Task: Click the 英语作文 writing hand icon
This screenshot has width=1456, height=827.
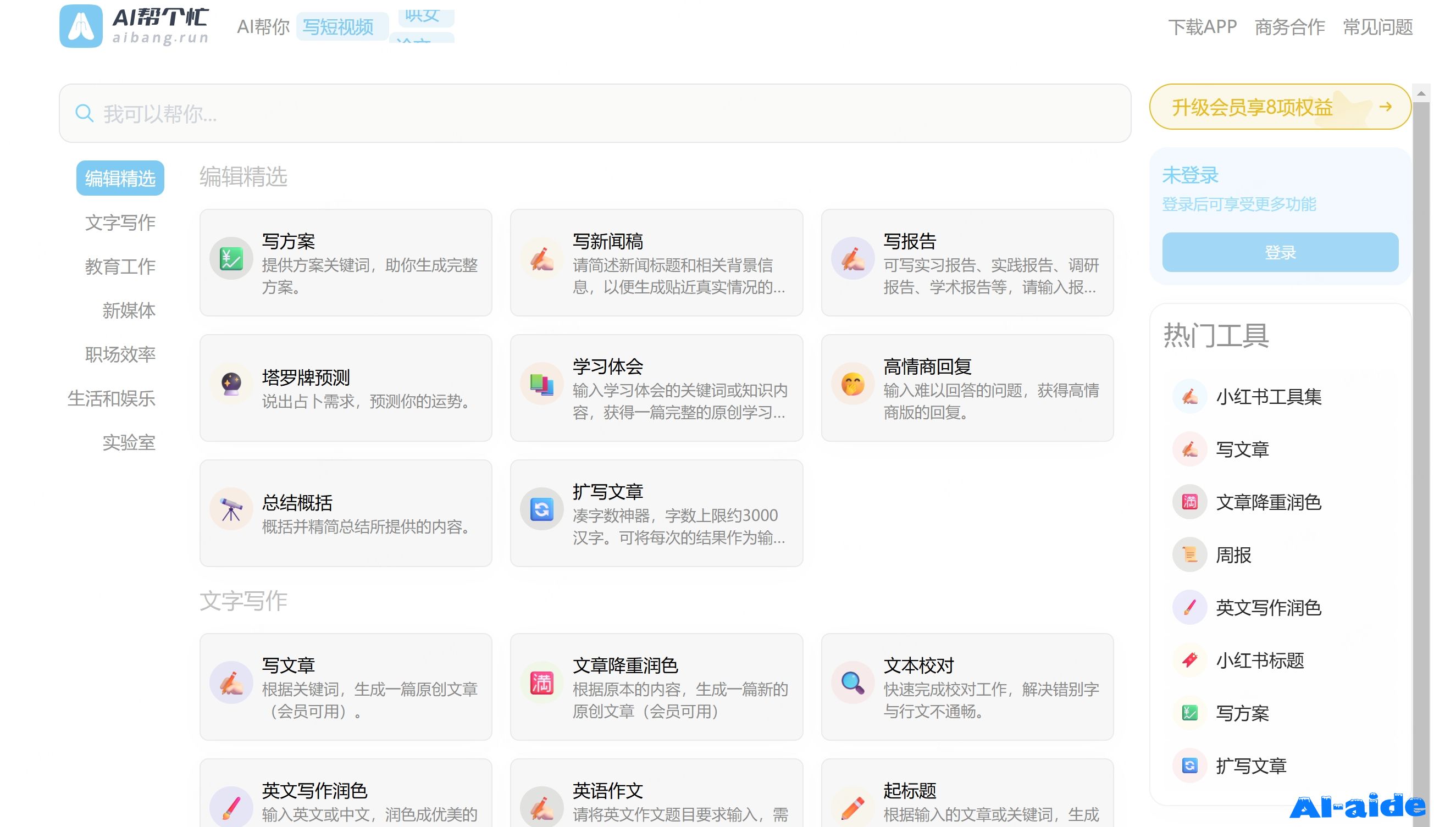Action: 542,808
